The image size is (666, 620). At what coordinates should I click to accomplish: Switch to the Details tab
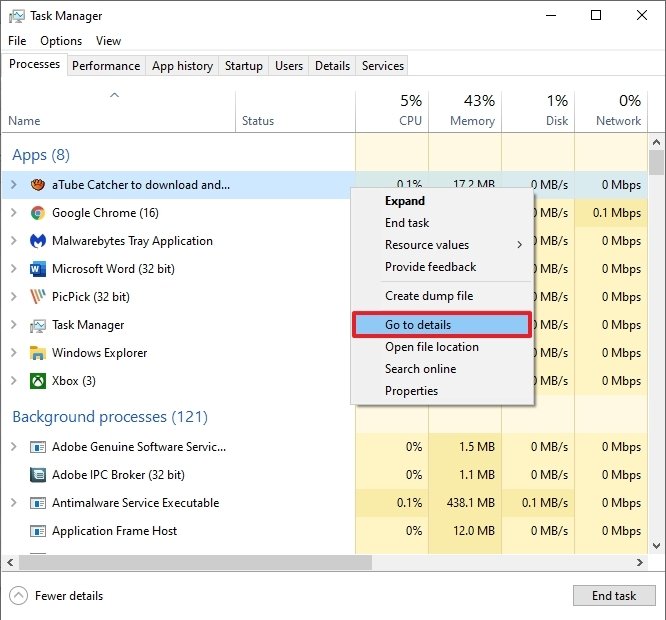coord(333,66)
